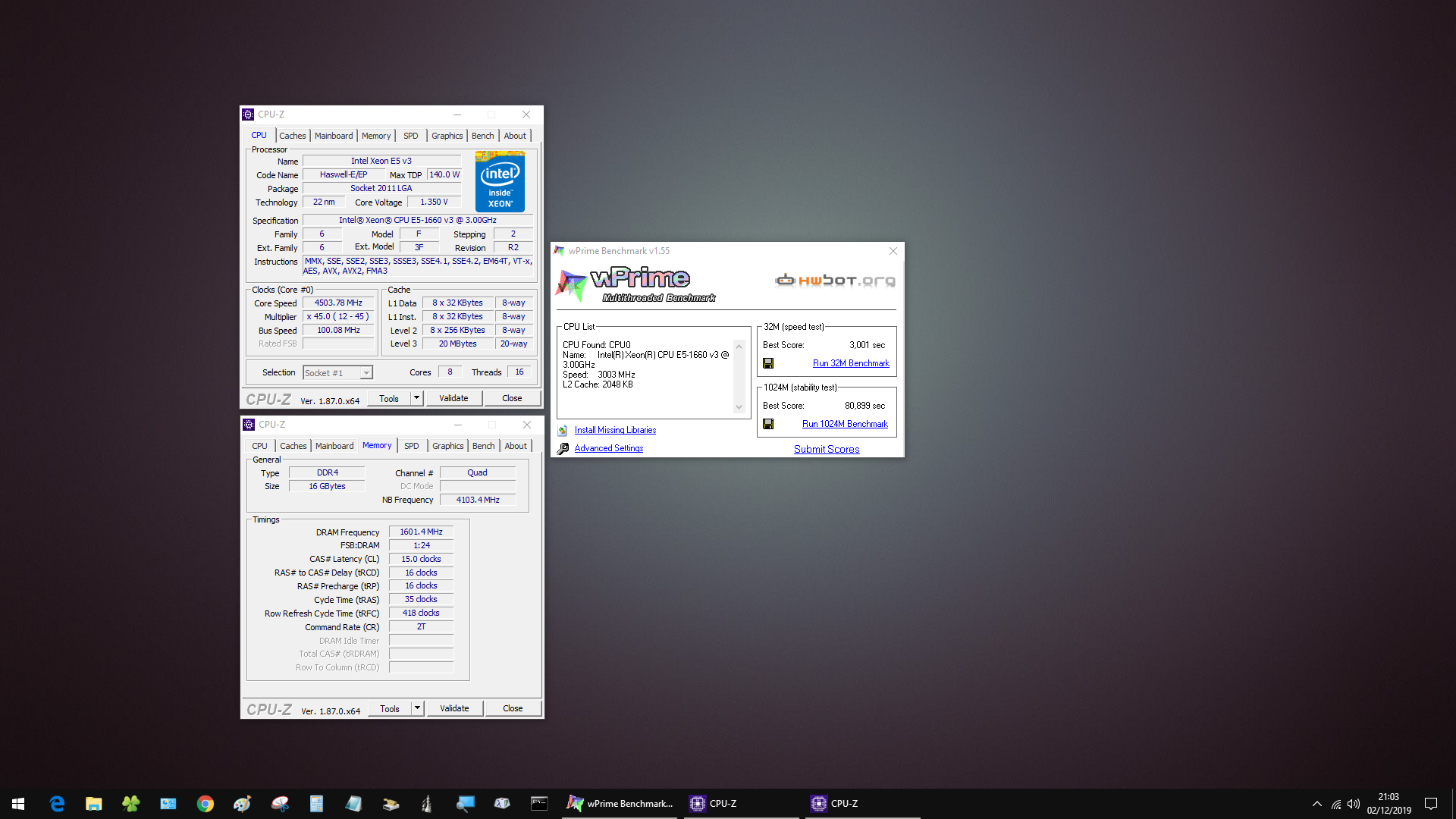Screen dimensions: 1456x819
Task: Open Graphics tab in top CPU-Z
Action: click(447, 136)
